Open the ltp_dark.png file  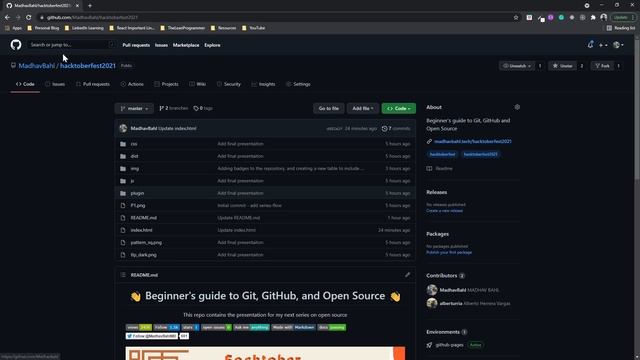[144, 255]
